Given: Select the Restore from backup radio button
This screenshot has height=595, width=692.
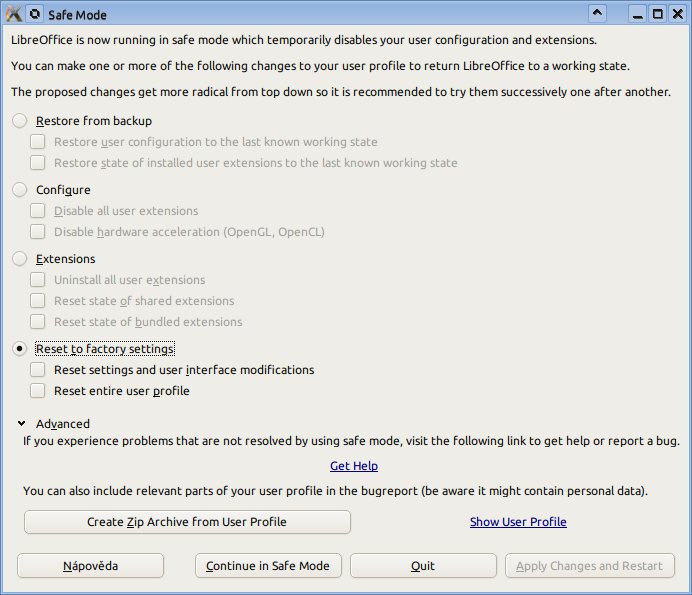Looking at the screenshot, I should (x=19, y=121).
